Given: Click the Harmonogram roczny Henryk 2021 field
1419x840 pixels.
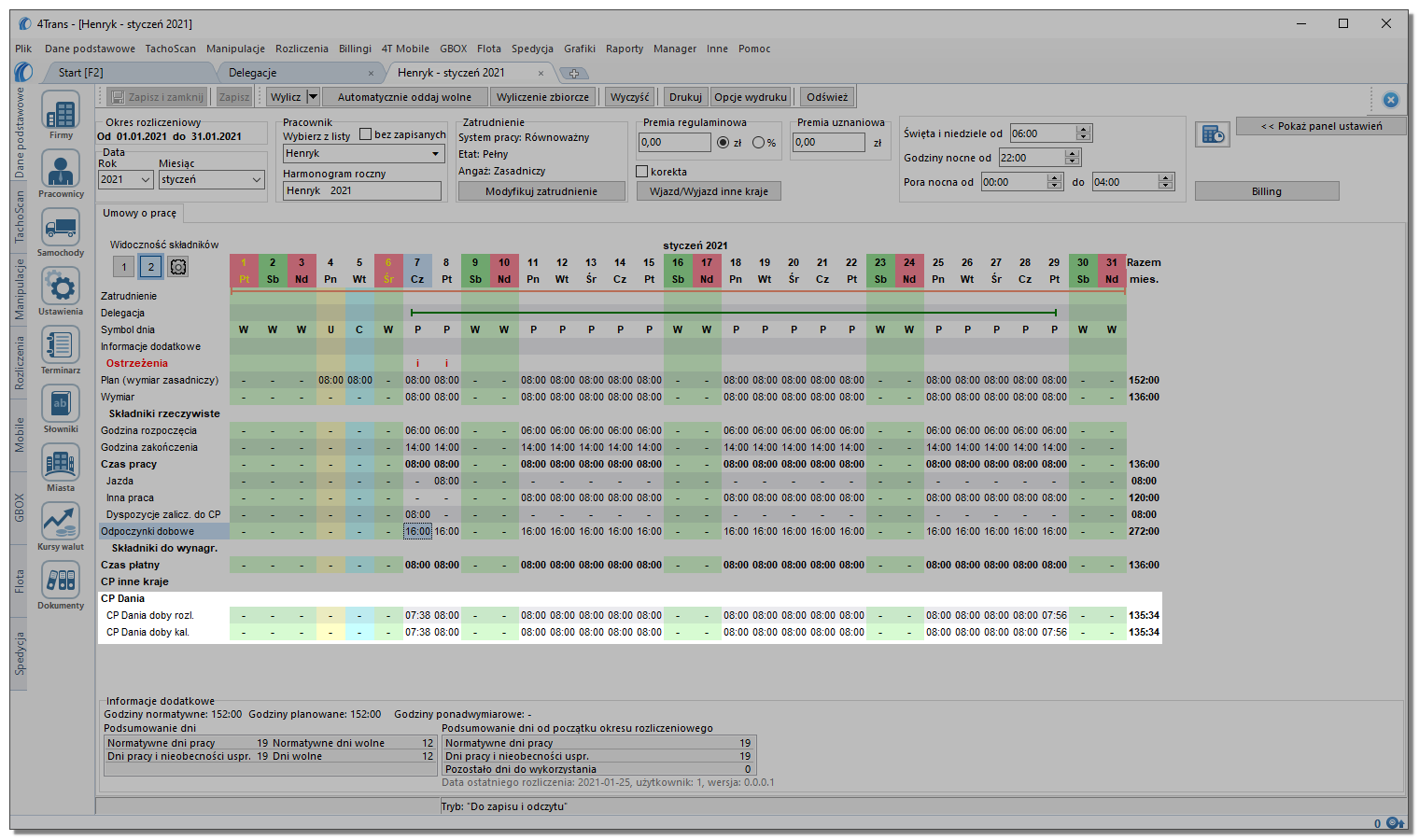Looking at the screenshot, I should (x=362, y=190).
